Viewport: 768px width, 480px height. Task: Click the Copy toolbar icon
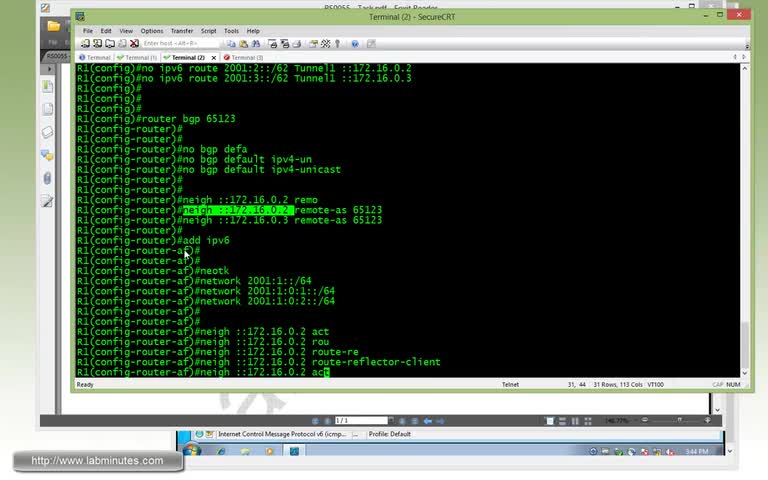point(231,44)
